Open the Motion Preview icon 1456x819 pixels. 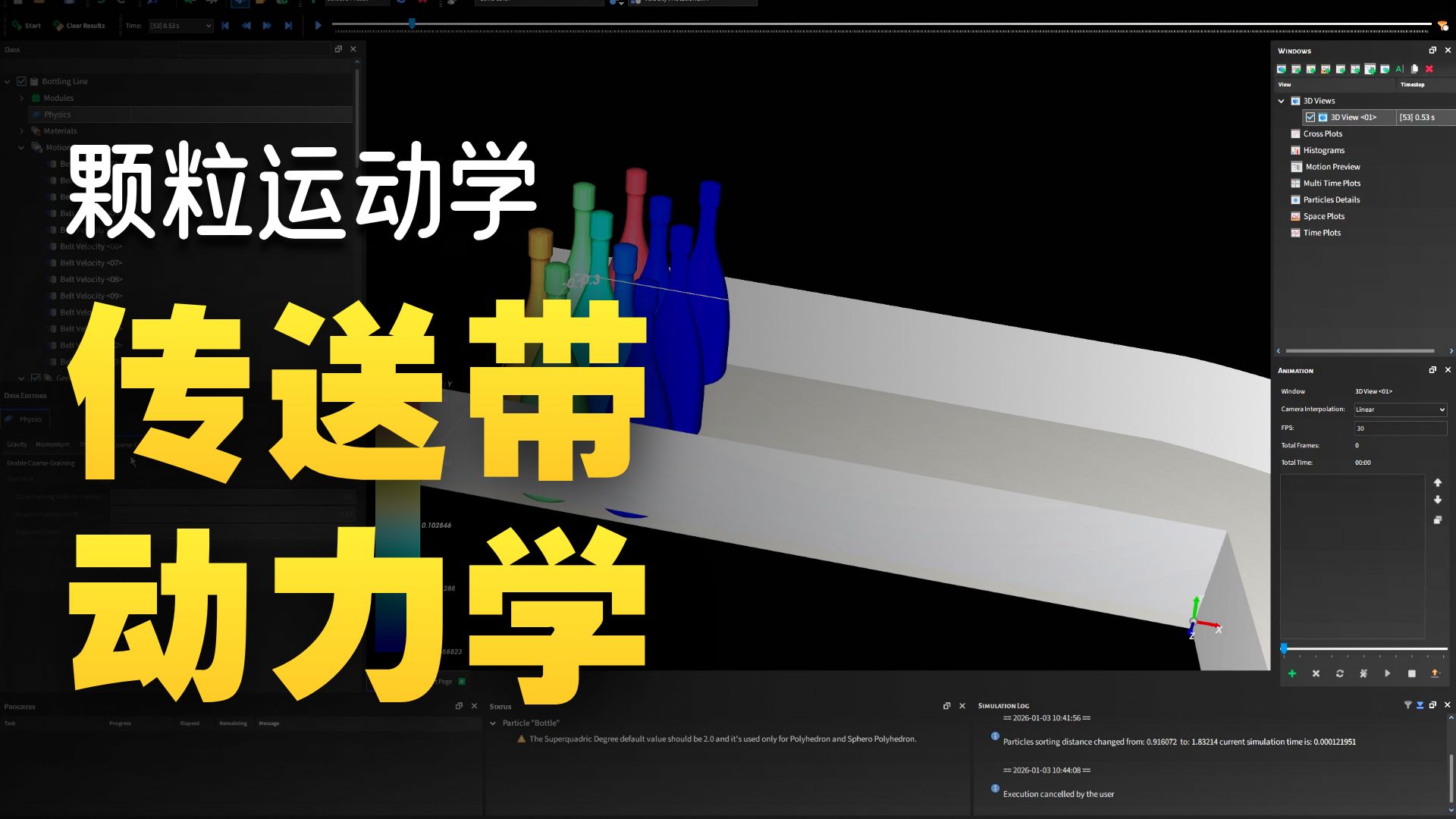coord(1296,166)
